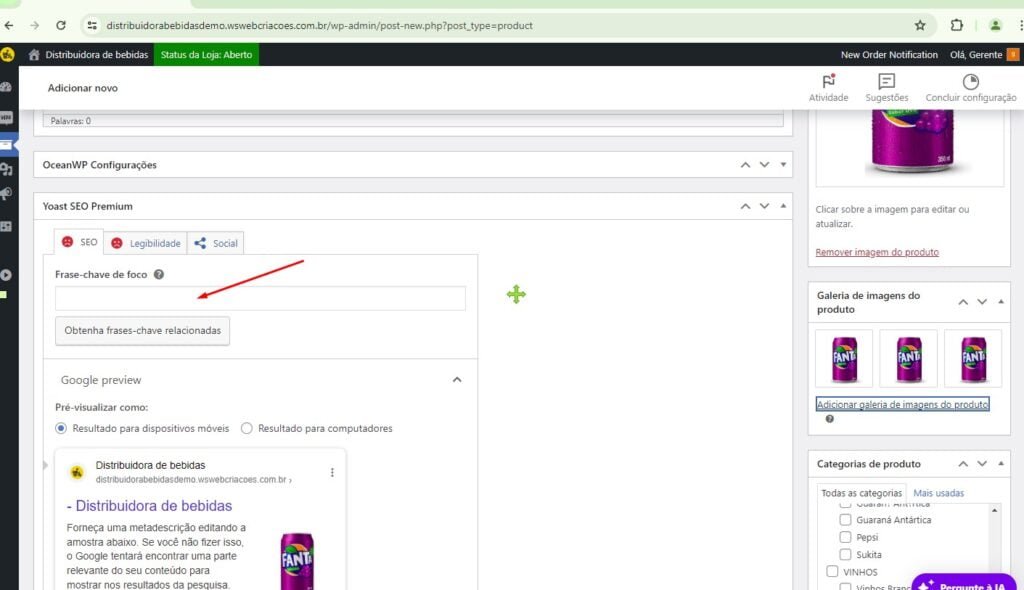The height and width of the screenshot is (590, 1024).
Task: Select Resultado para computadores radio
Action: pyautogui.click(x=246, y=429)
